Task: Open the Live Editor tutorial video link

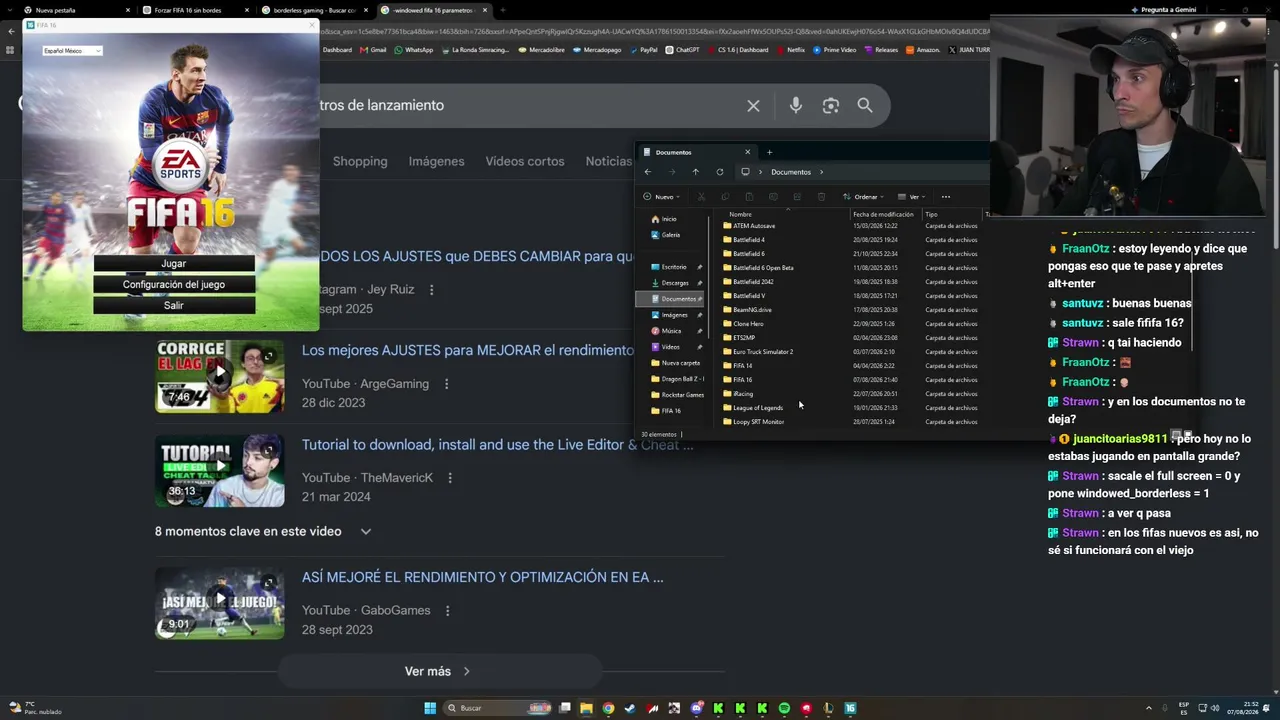Action: point(497,445)
